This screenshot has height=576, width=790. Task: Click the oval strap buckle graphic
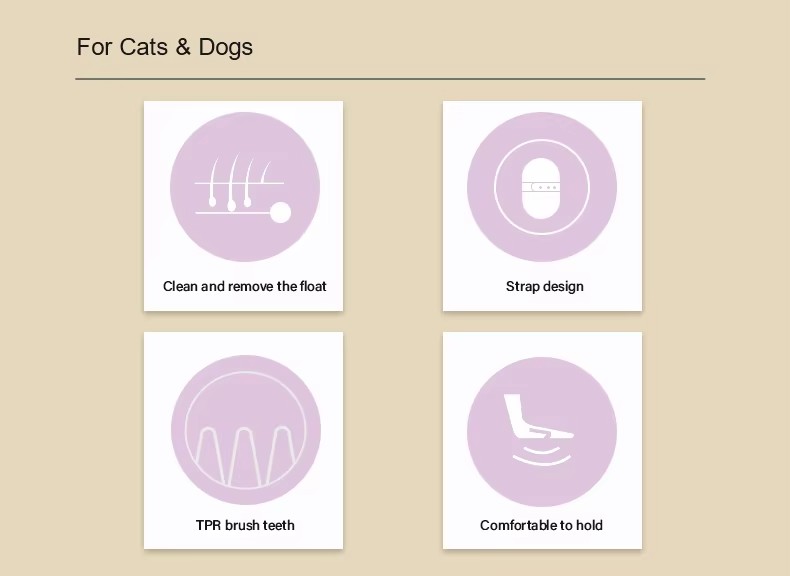[x=541, y=188]
